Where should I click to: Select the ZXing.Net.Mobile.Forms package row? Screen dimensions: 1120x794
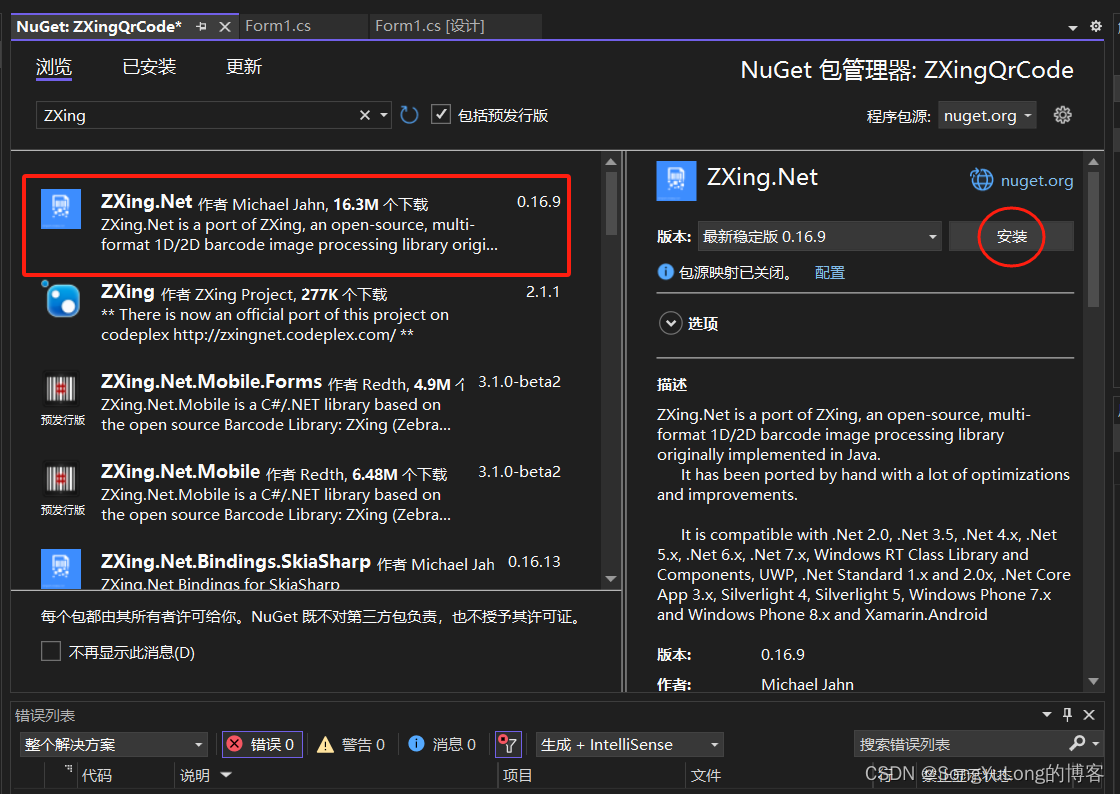click(307, 403)
